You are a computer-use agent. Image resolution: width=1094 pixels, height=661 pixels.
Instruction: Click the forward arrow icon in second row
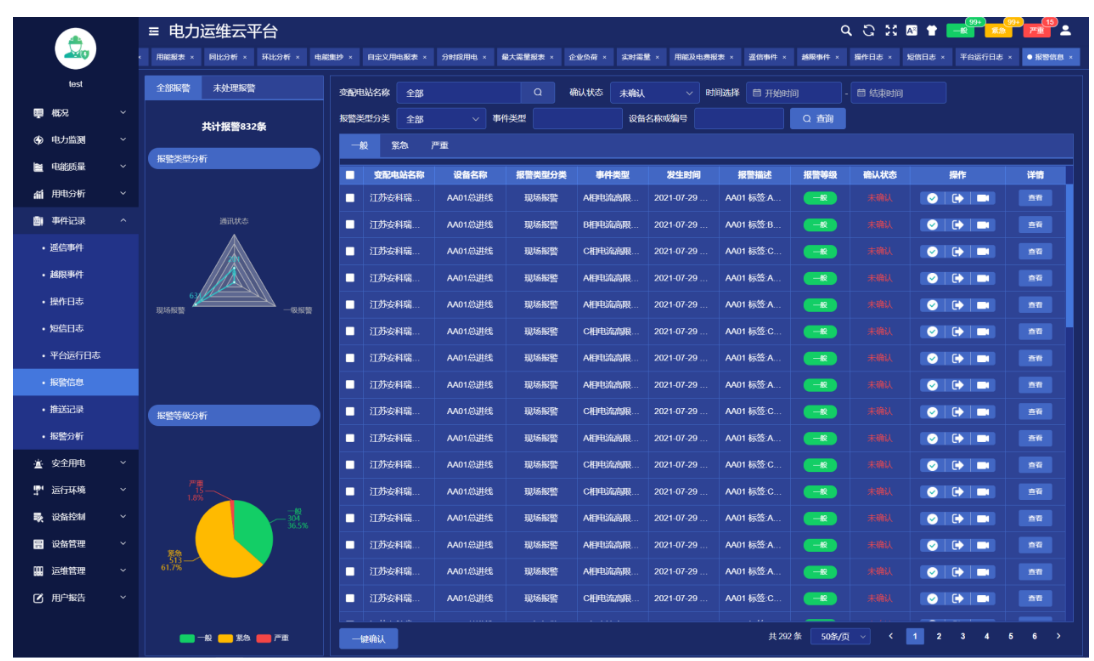point(957,225)
